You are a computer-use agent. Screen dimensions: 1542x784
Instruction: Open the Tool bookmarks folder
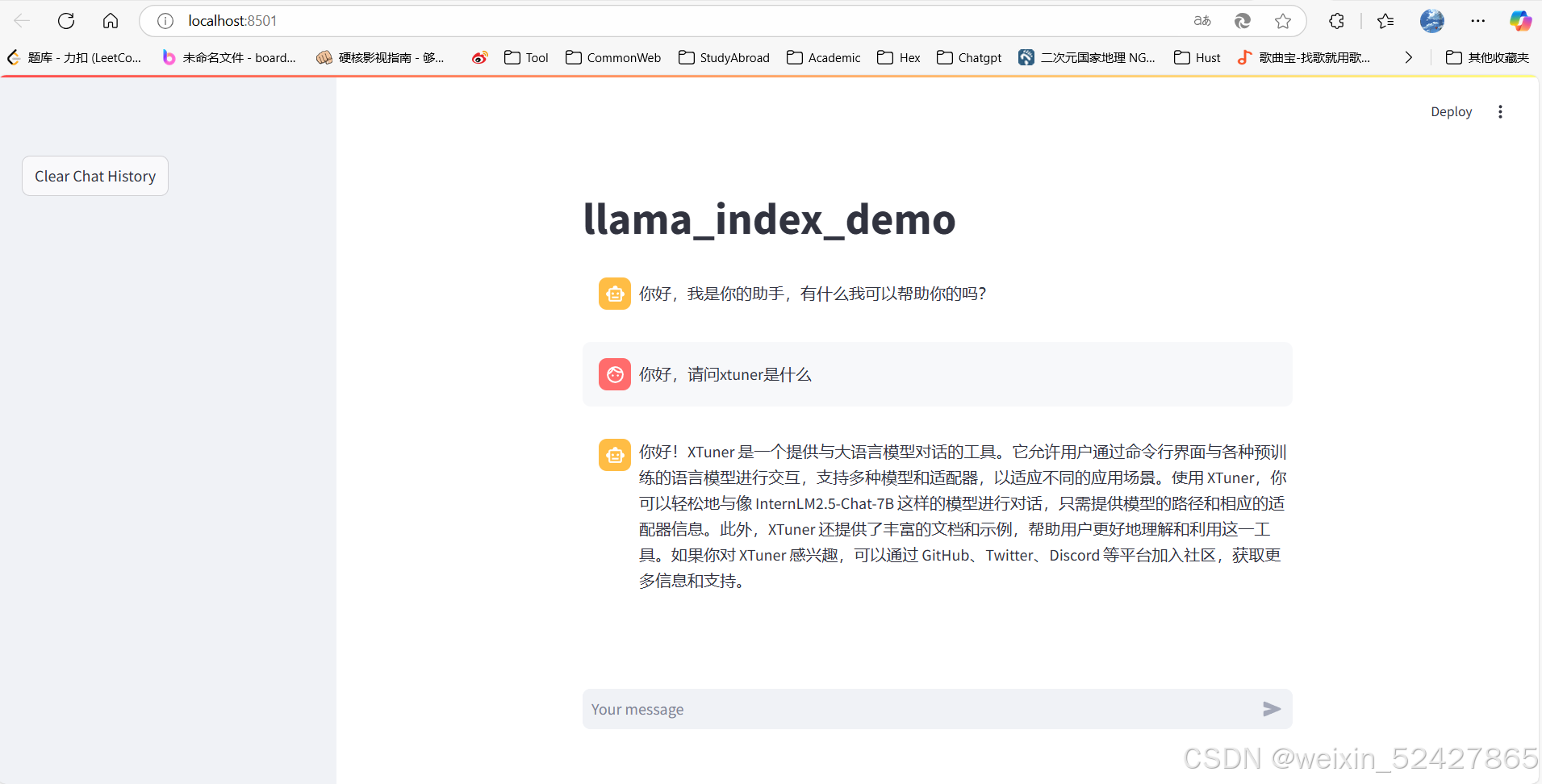(x=526, y=57)
